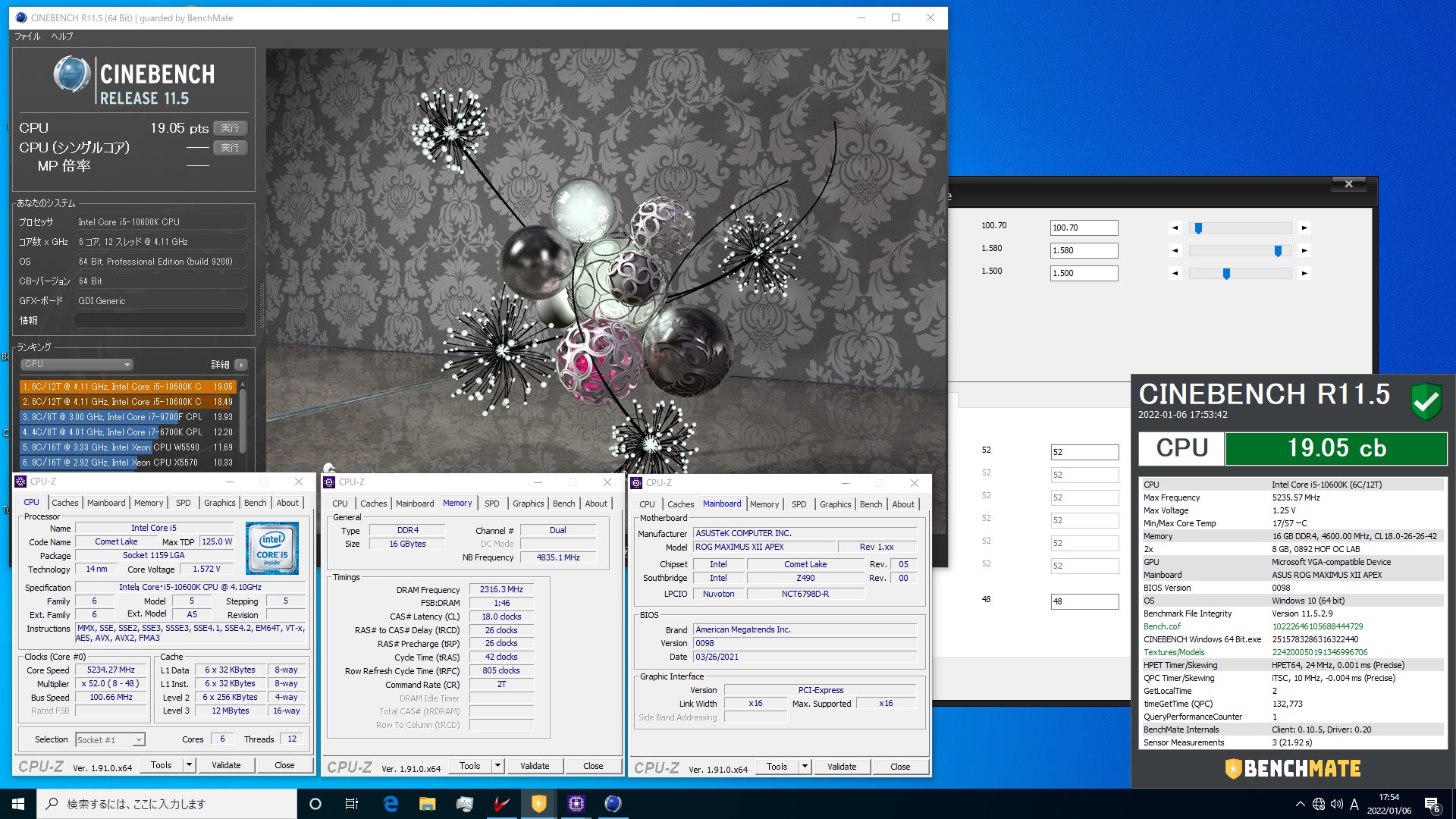Click Validate in Mainboard CPU-Z window
Screen dimensions: 1456x819
tap(842, 767)
